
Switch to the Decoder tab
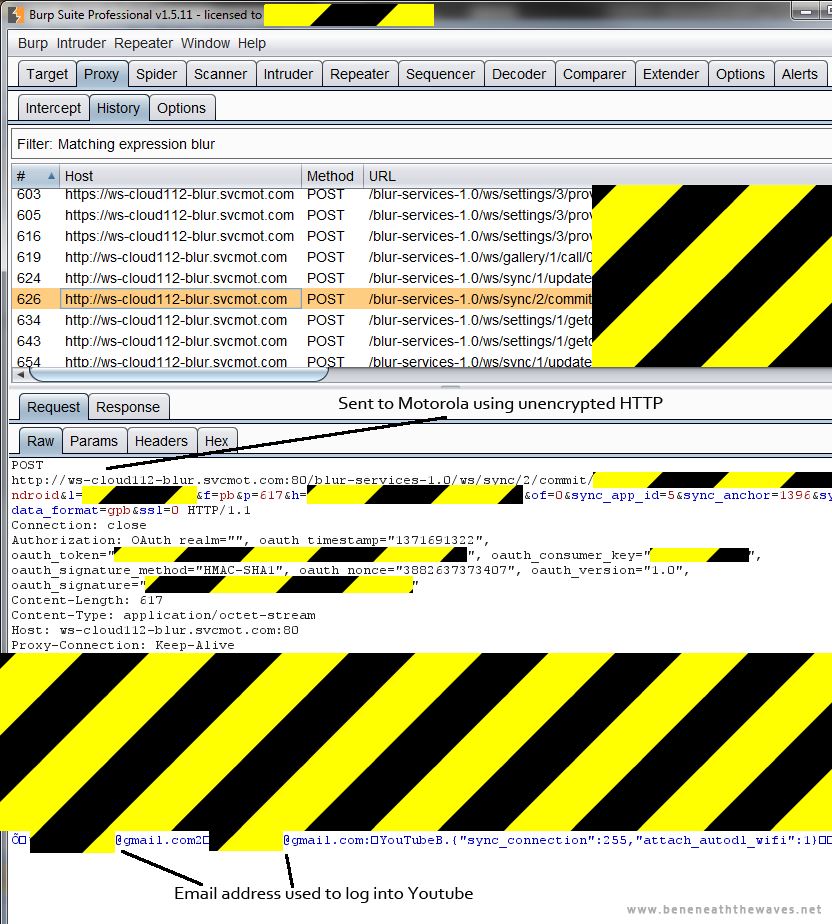click(519, 74)
